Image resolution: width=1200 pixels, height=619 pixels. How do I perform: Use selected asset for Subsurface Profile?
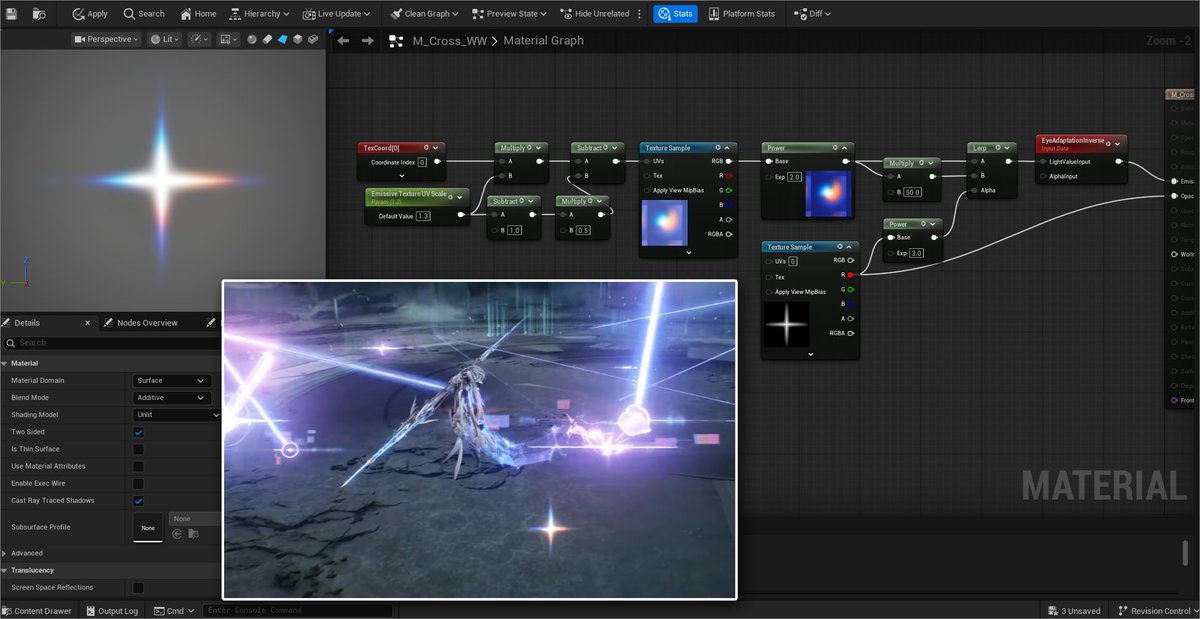(x=177, y=534)
